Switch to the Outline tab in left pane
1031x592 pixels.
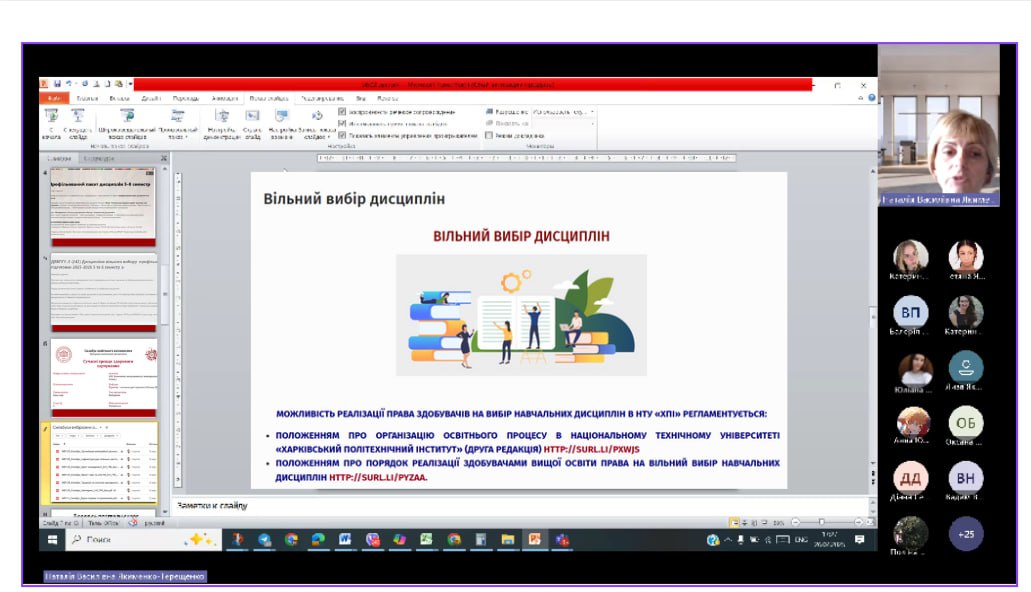pos(99,158)
